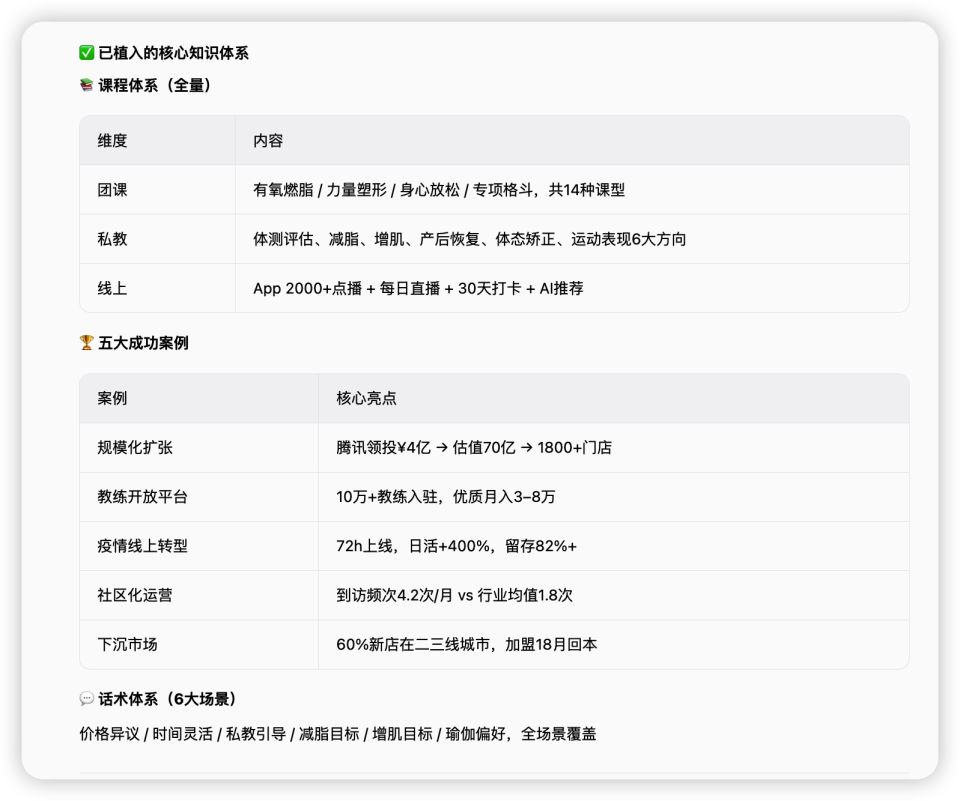Click the 规模化扩张 cell

pyautogui.click(x=199, y=448)
